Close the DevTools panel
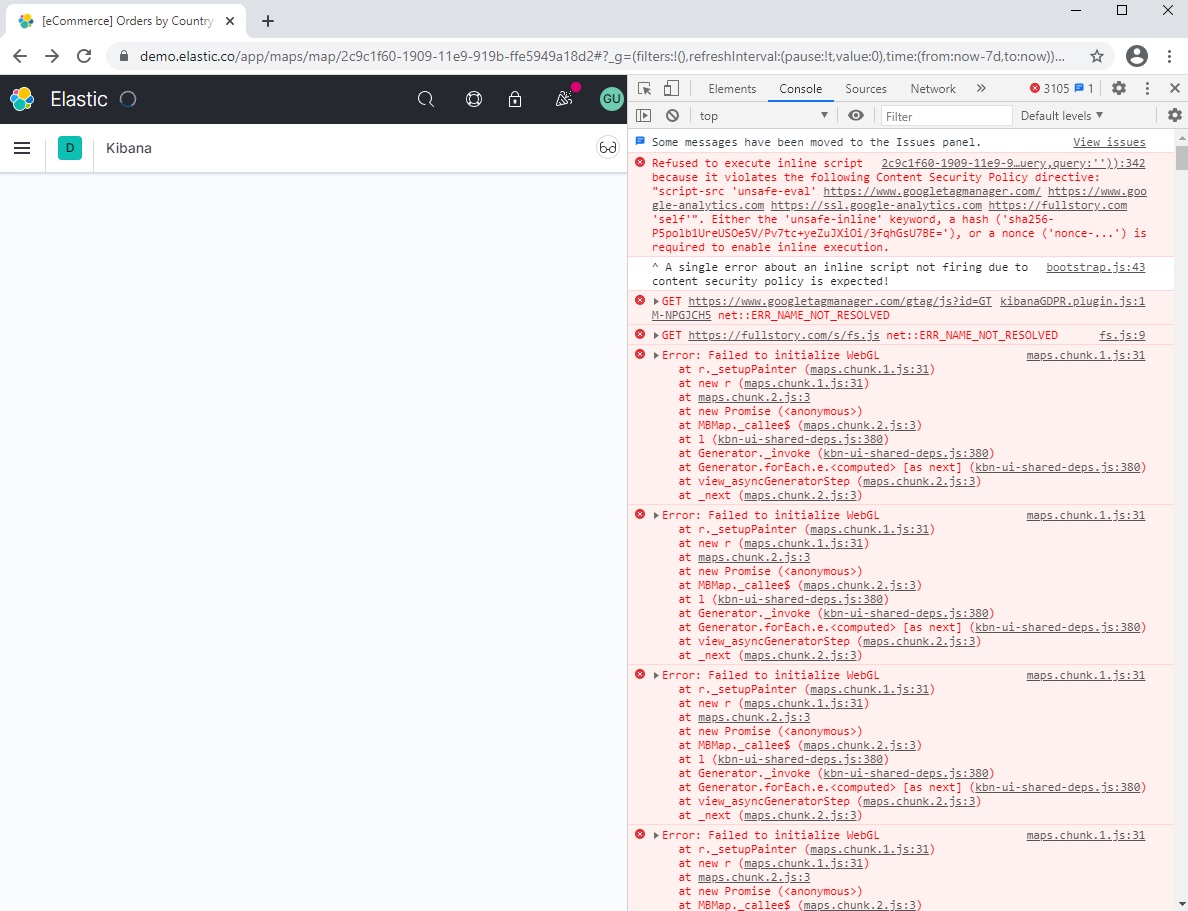This screenshot has width=1188, height=911. point(1175,89)
